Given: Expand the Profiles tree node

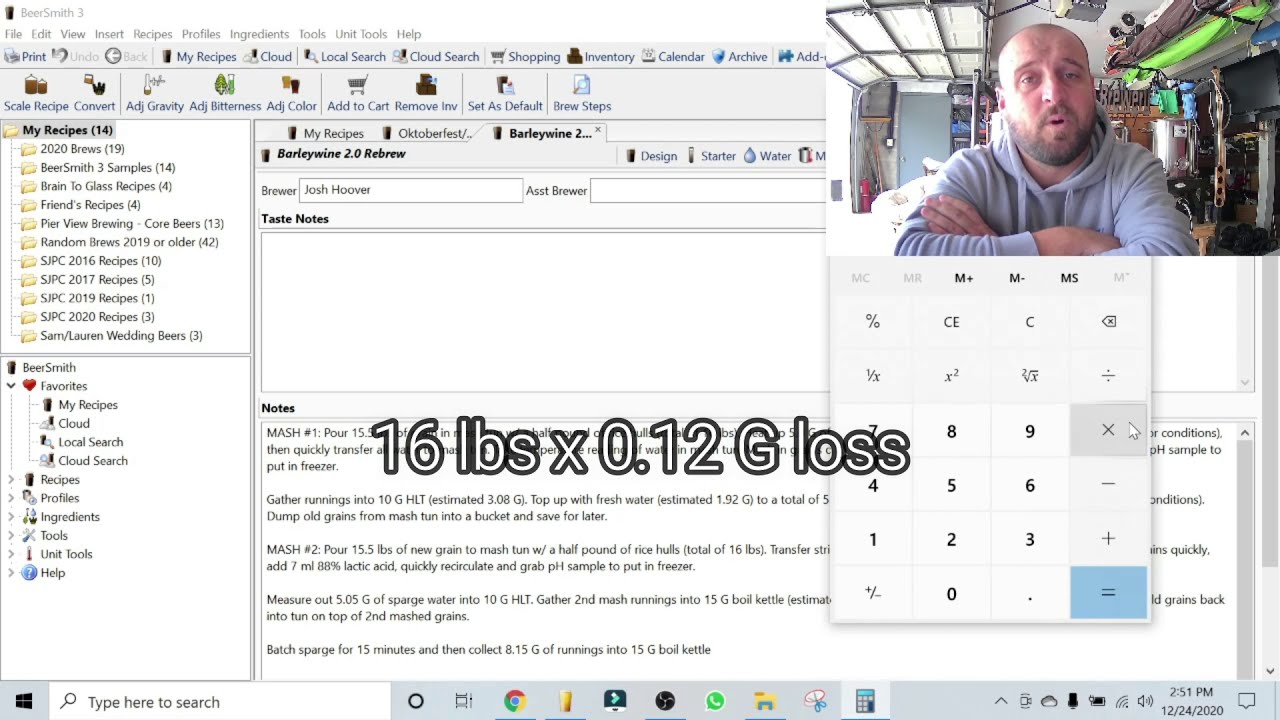Looking at the screenshot, I should click(11, 498).
